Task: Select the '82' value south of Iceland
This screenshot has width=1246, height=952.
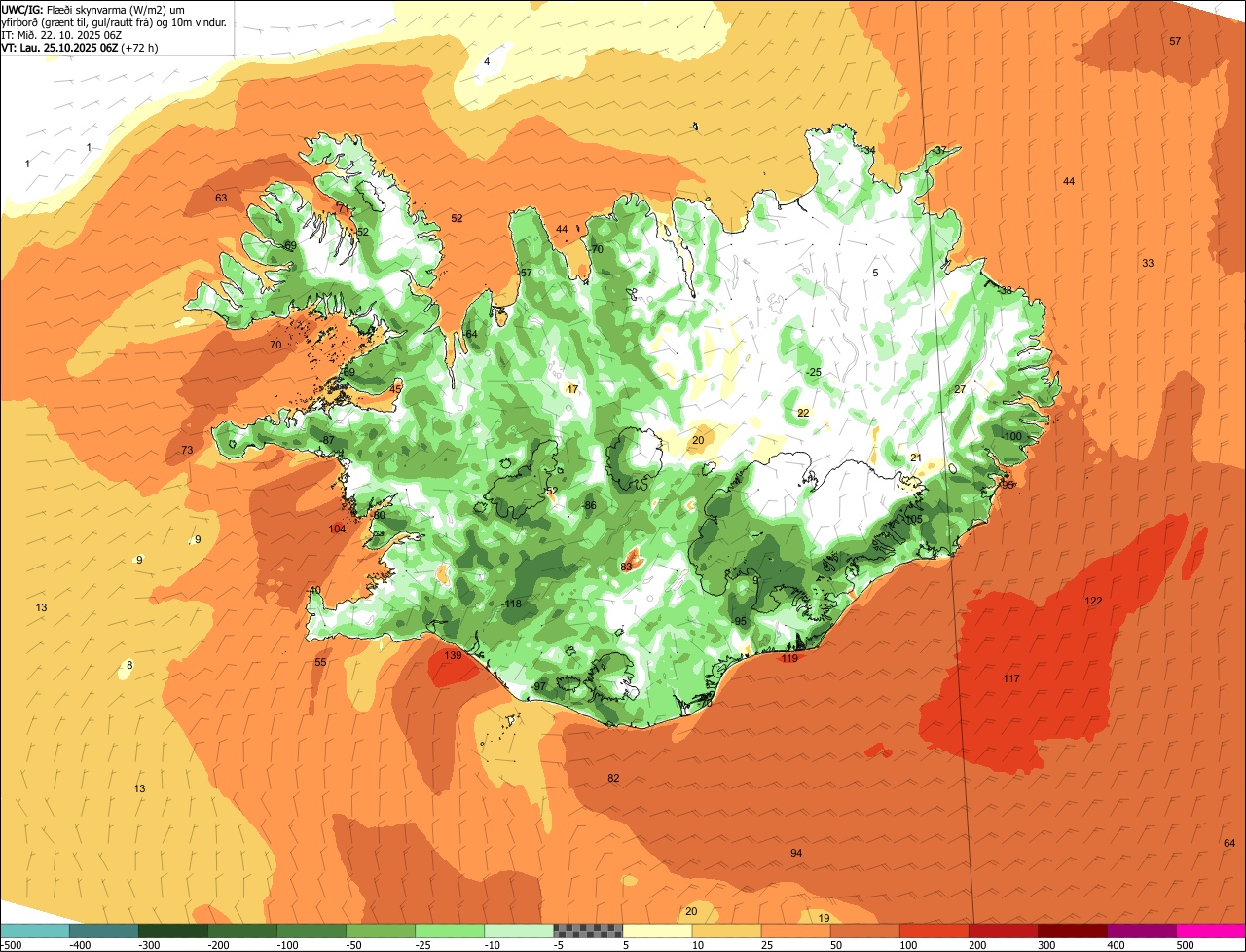Action: coord(613,778)
